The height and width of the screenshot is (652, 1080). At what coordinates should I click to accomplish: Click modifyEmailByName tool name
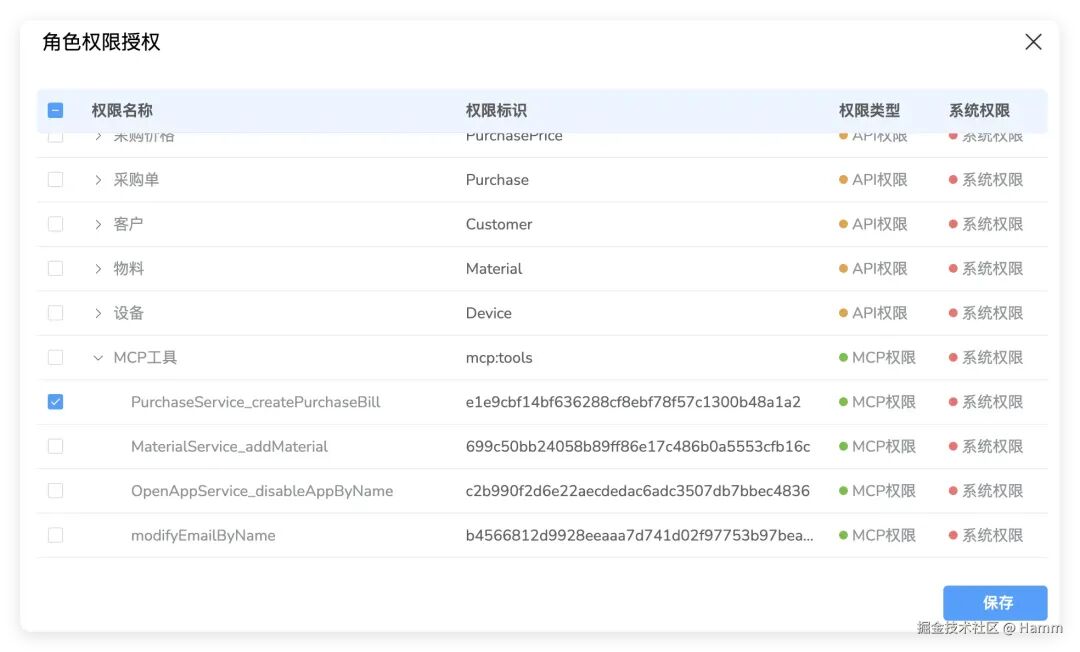[203, 536]
